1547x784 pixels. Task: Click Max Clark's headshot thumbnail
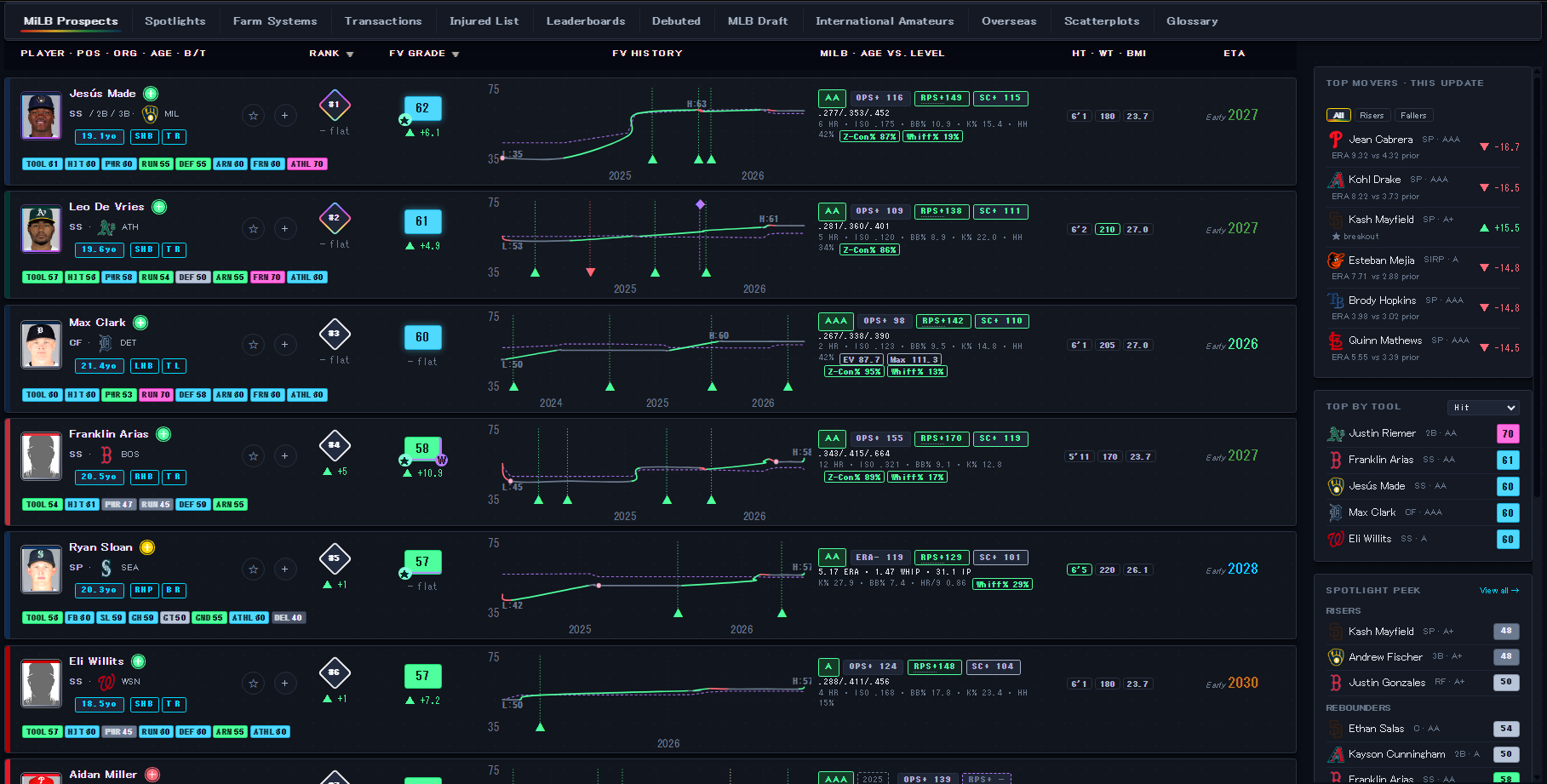coord(41,344)
